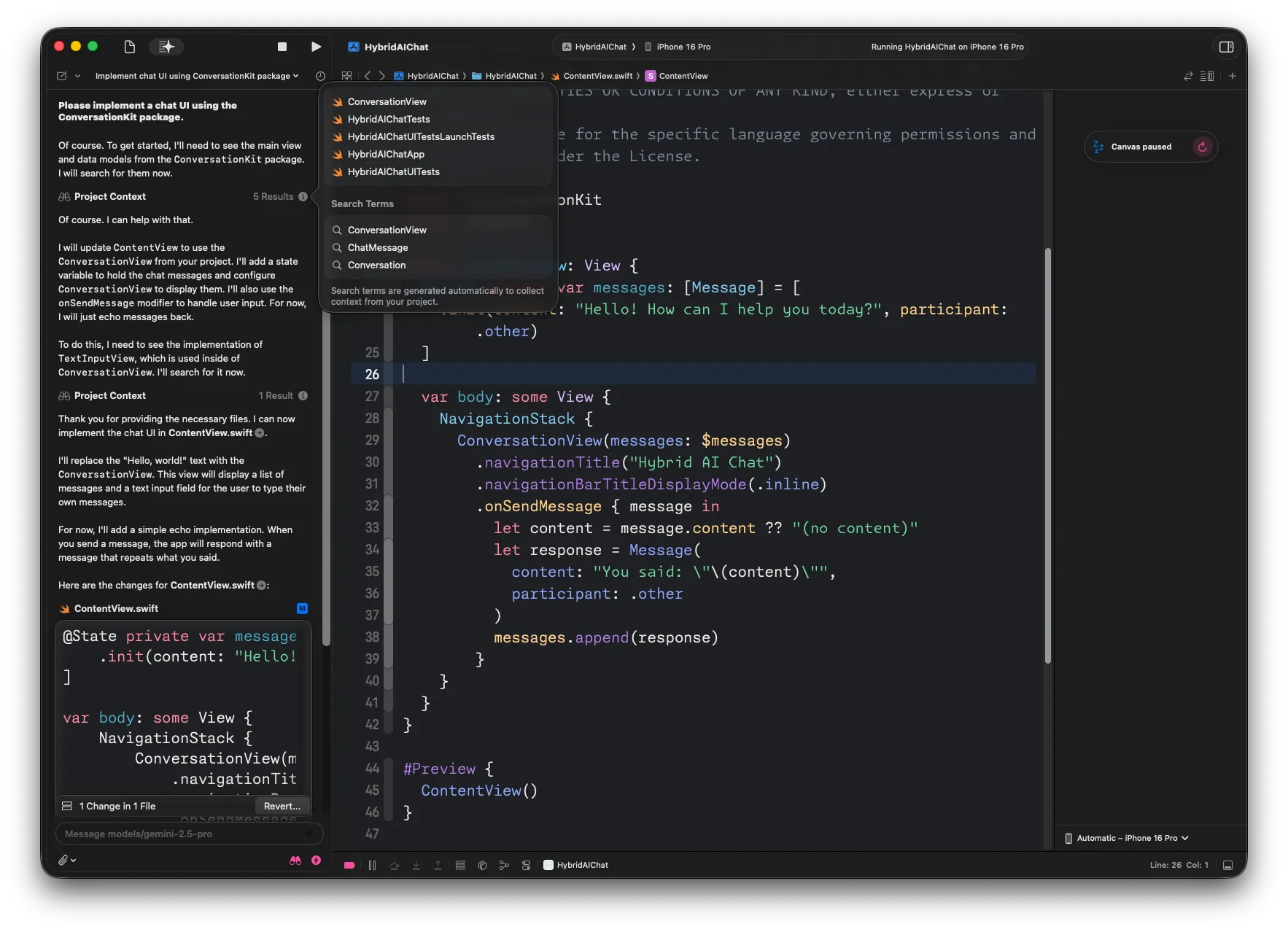Select HybridAIChatApp in context results
This screenshot has height=932, width=1288.
pos(386,154)
